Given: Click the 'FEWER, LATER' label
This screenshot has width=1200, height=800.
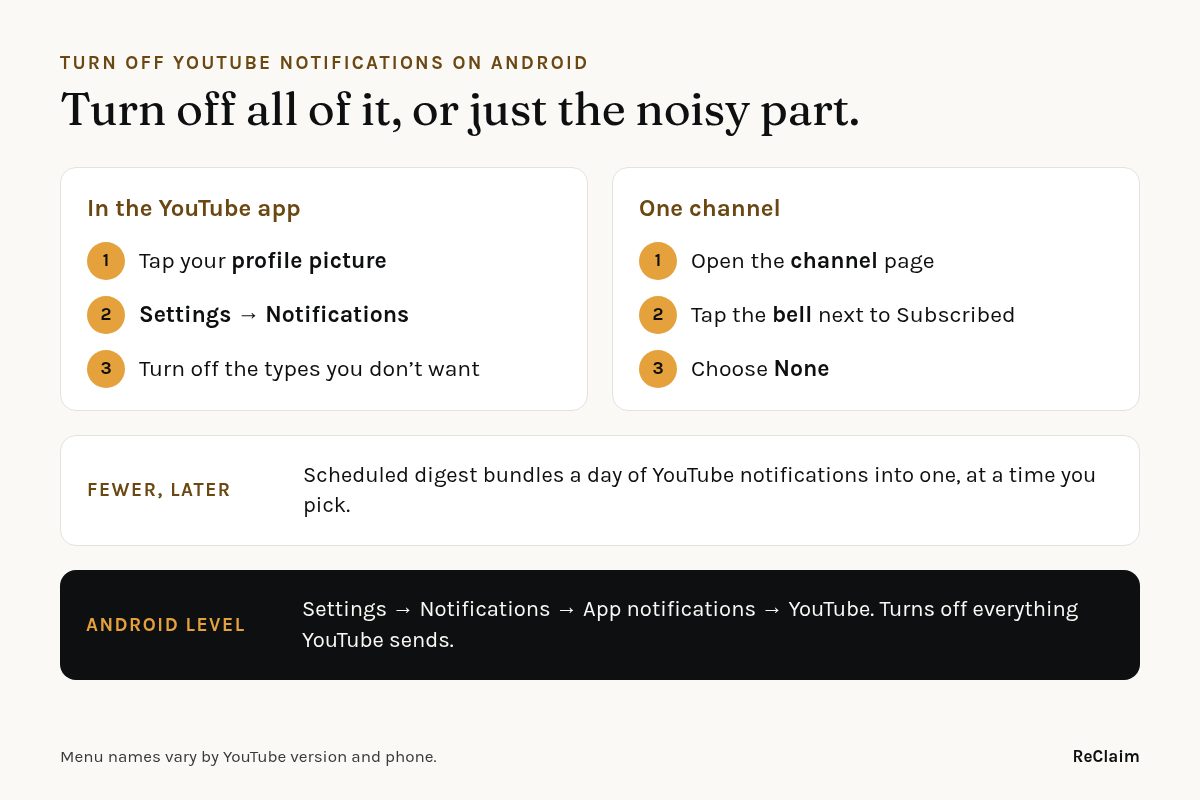Looking at the screenshot, I should 159,490.
